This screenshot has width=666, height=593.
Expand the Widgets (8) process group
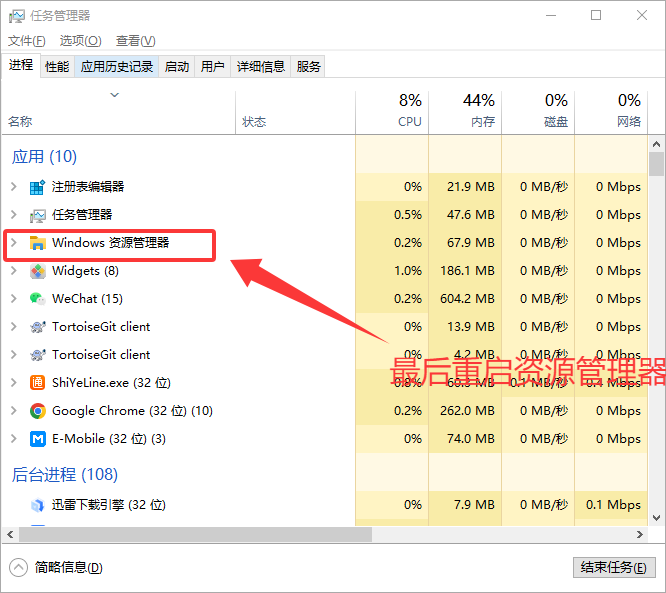click(x=14, y=271)
